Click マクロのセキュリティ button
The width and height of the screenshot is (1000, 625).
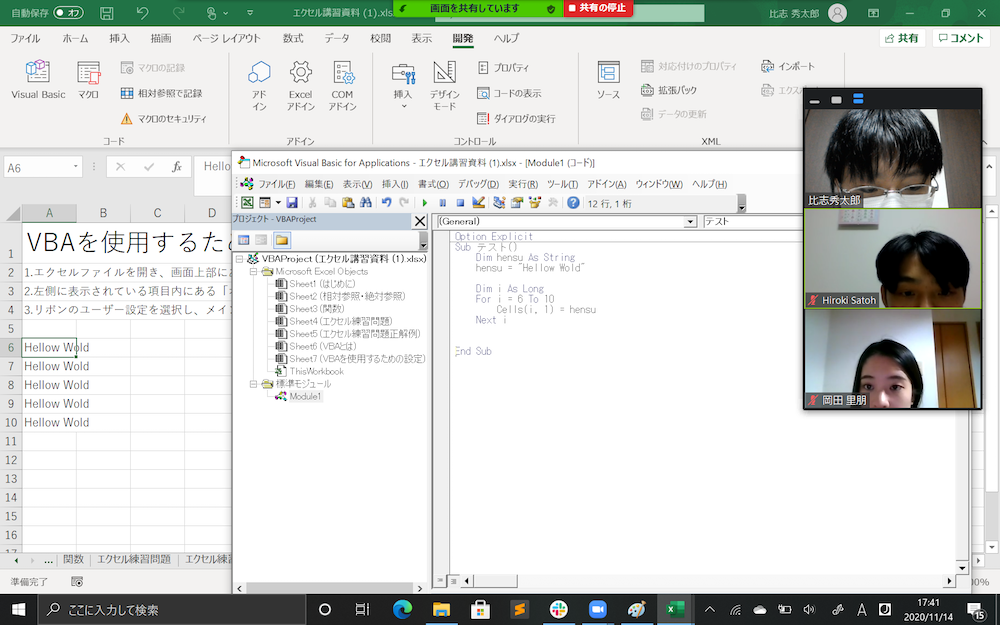click(x=164, y=119)
